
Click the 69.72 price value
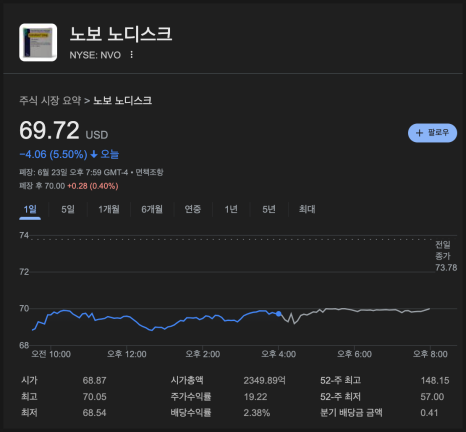[49, 130]
